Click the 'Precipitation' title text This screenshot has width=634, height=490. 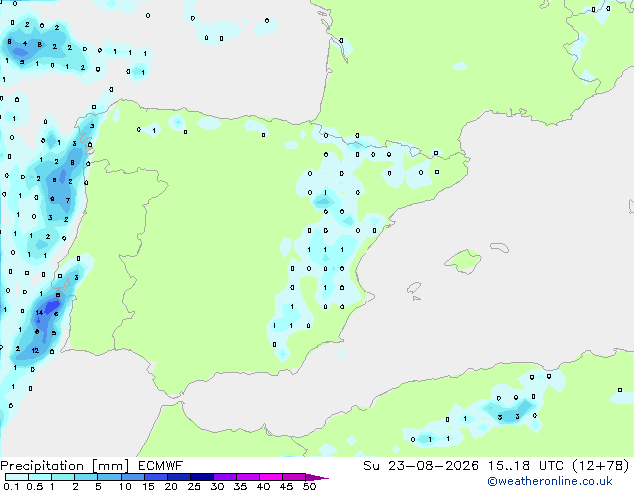pyautogui.click(x=42, y=466)
